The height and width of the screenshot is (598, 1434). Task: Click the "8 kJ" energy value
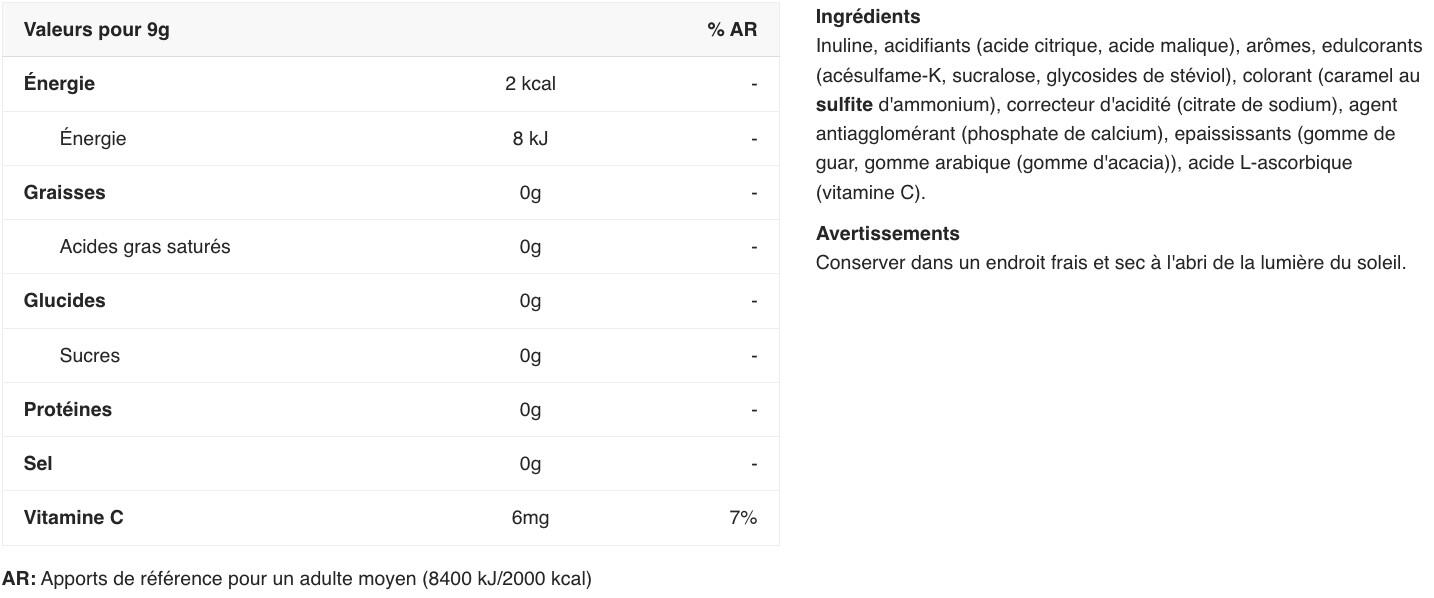[530, 139]
